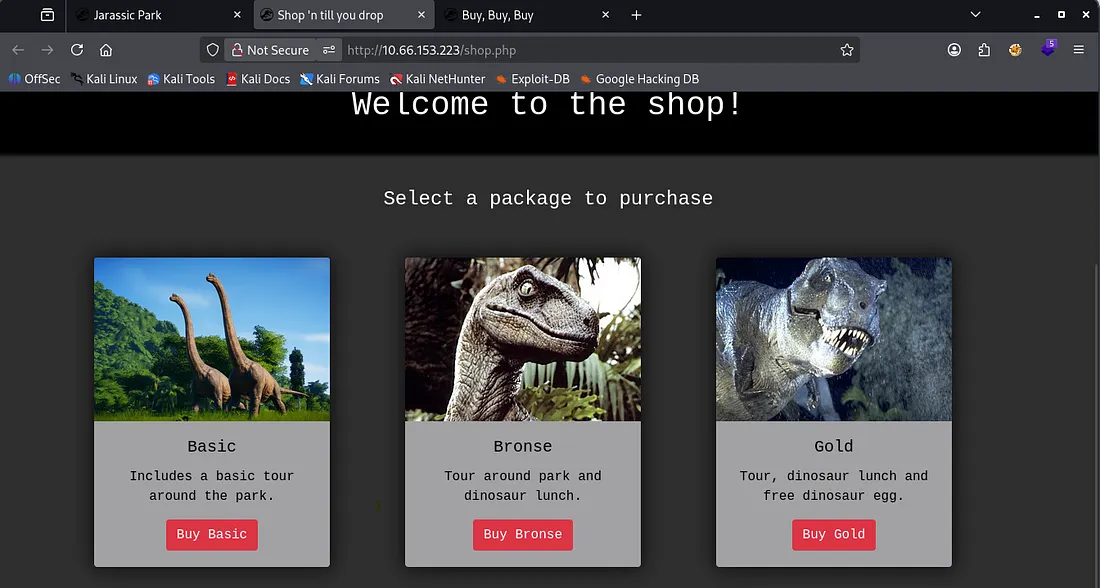This screenshot has width=1100, height=588.
Task: Reload the current shop page
Action: click(x=77, y=50)
